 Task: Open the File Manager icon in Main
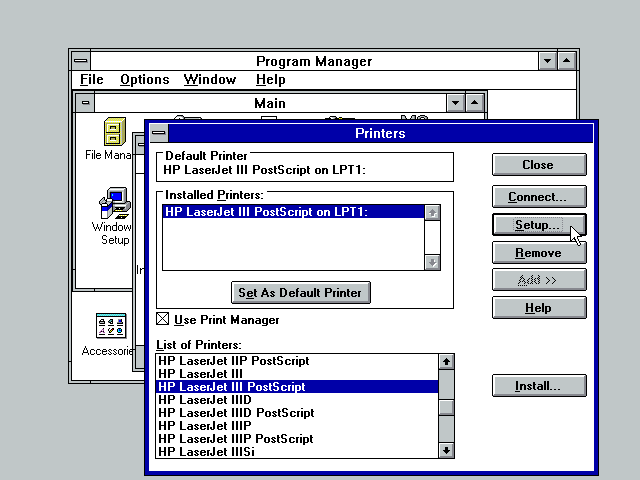coord(115,131)
